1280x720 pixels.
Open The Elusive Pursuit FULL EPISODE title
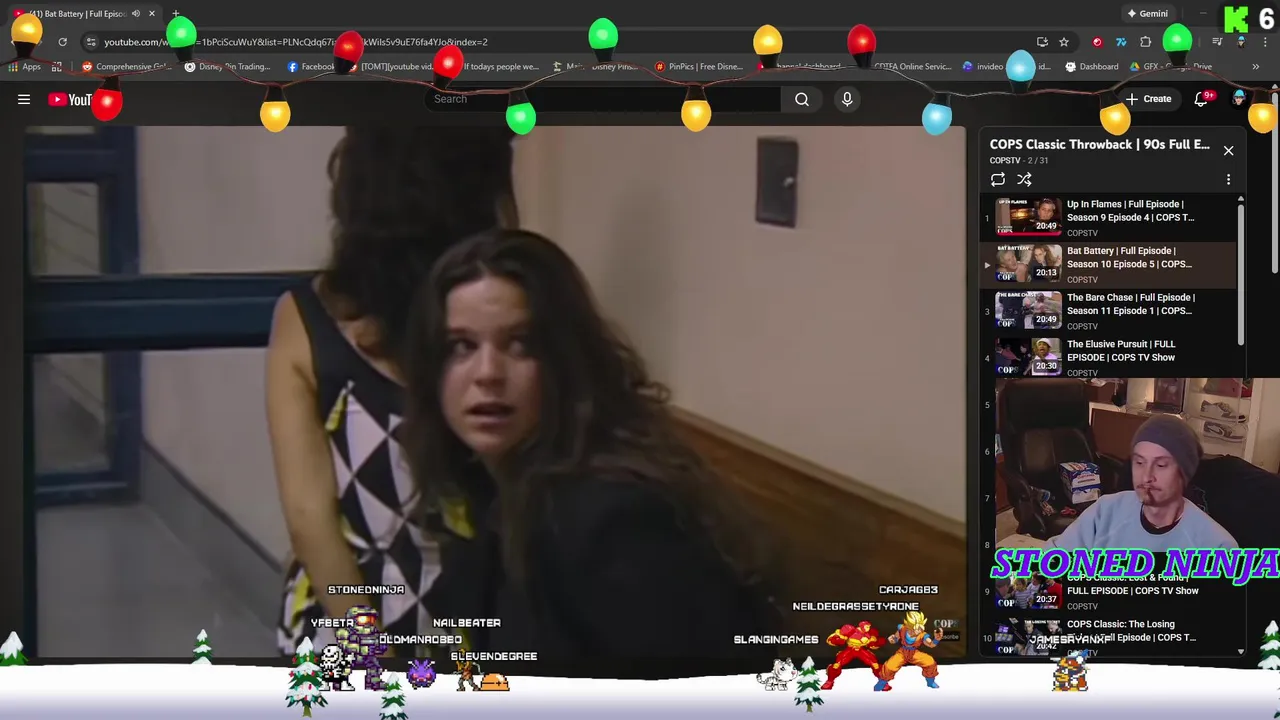1121,351
